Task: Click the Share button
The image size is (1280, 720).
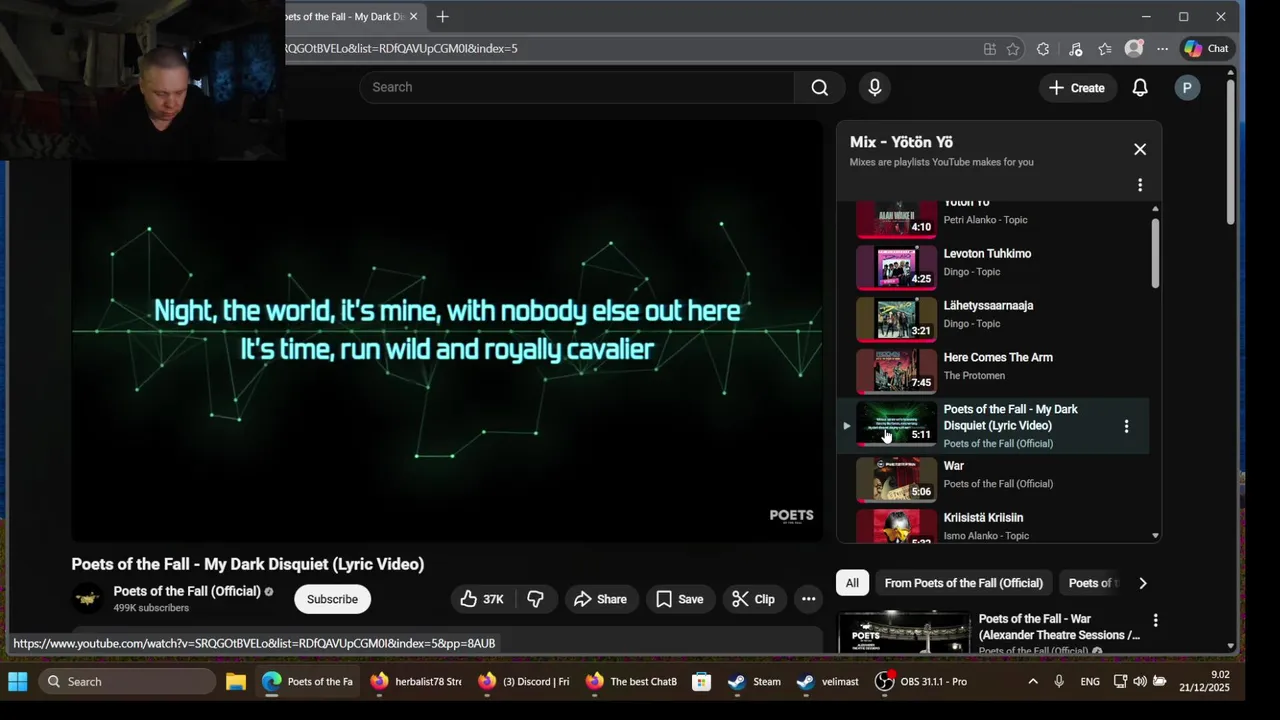Action: coord(600,599)
